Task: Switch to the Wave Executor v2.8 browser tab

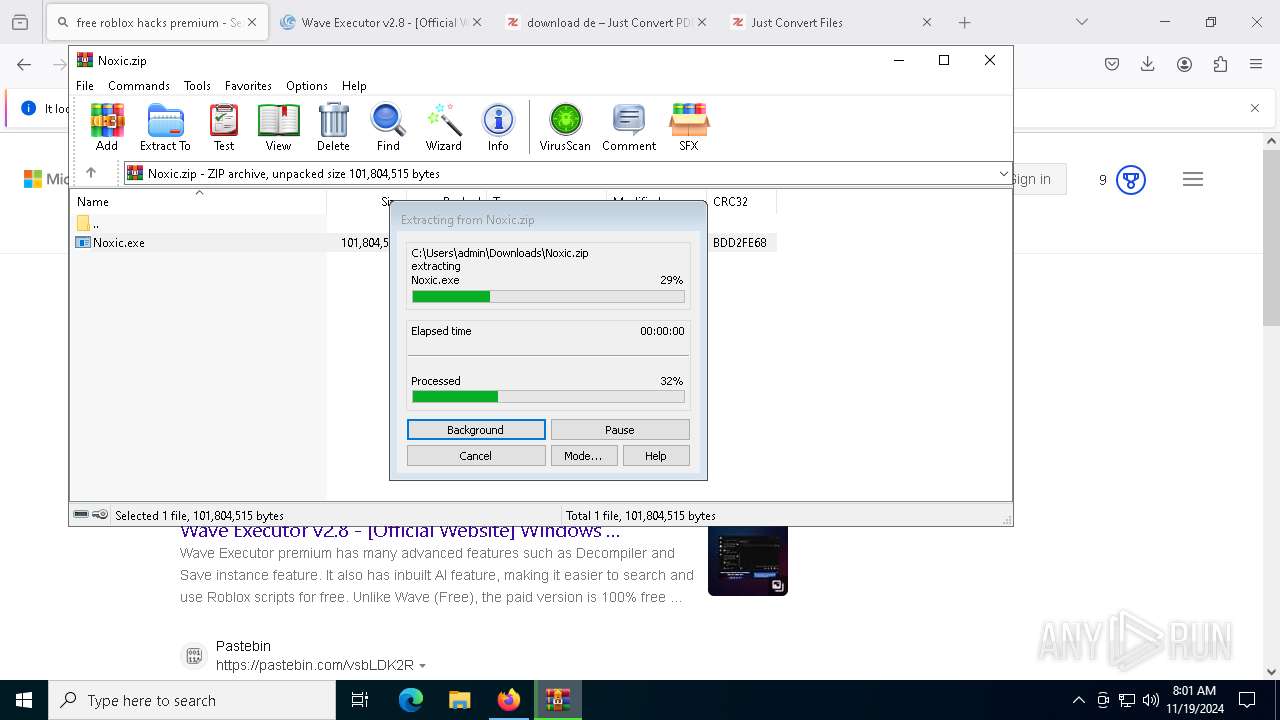Action: [380, 22]
